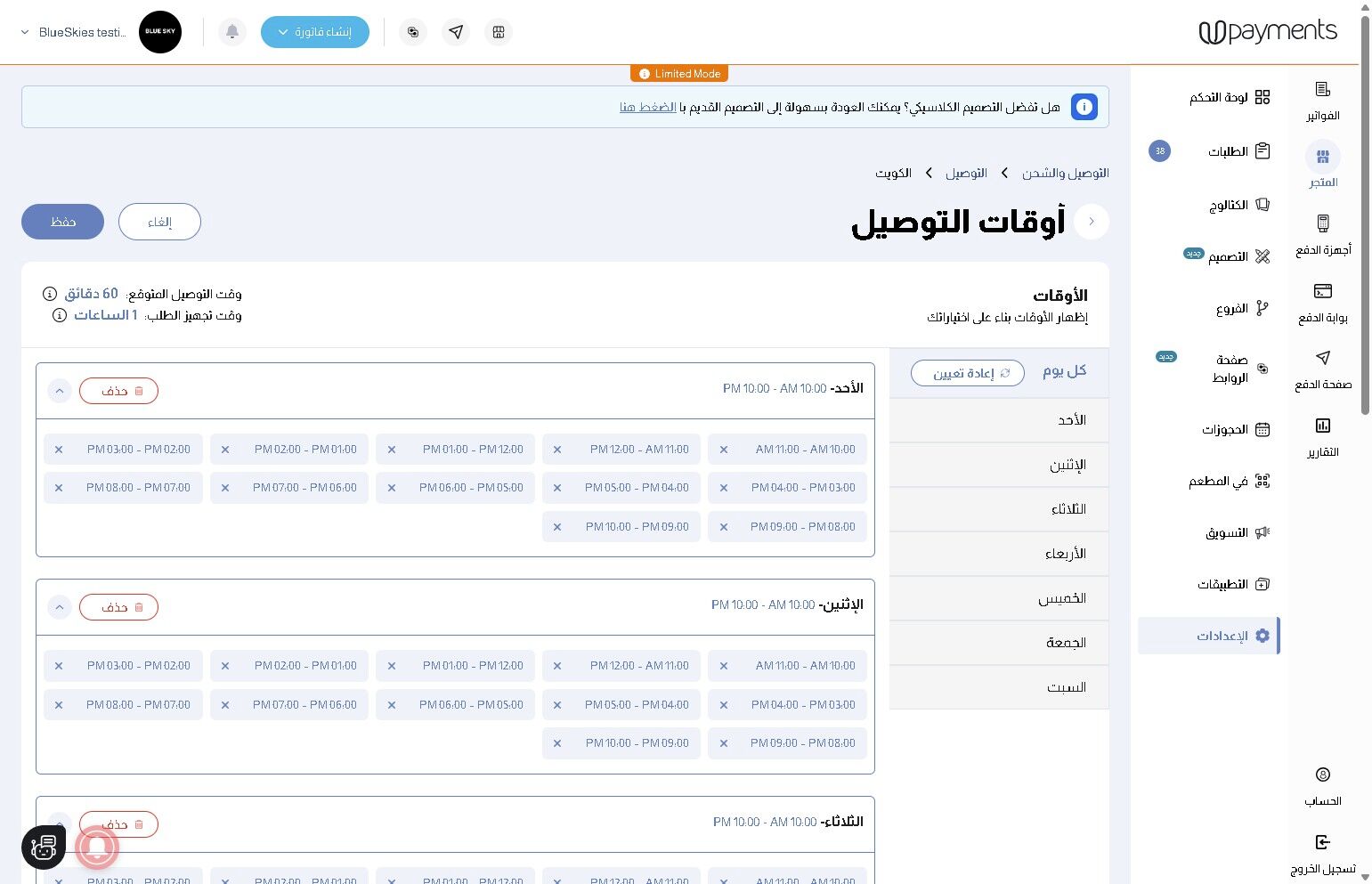Click the payments logo
Image resolution: width=1372 pixels, height=884 pixels.
point(1268,32)
